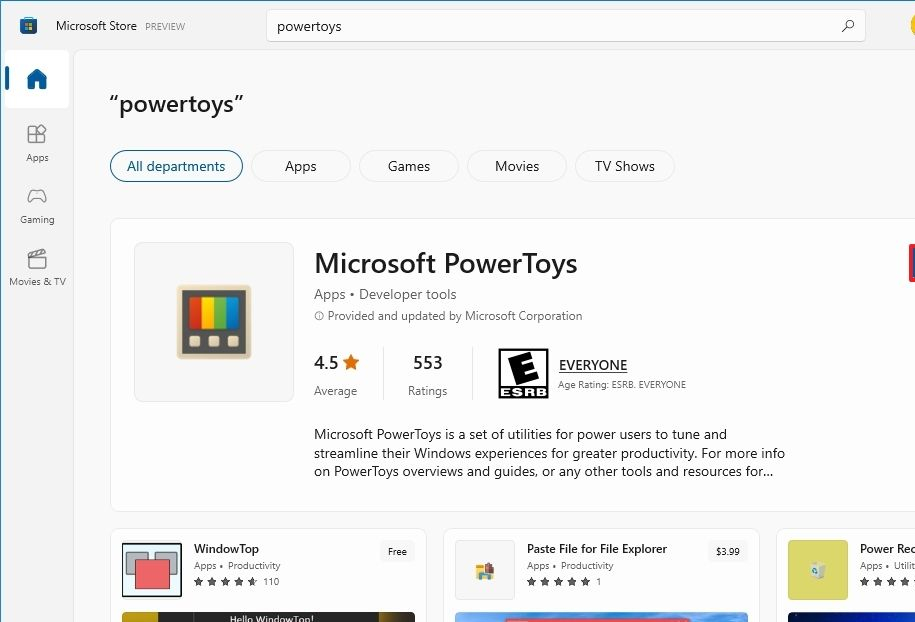Screen dimensions: 915x622
Task: Open the Microsoft PowerToys title
Action: [446, 264]
